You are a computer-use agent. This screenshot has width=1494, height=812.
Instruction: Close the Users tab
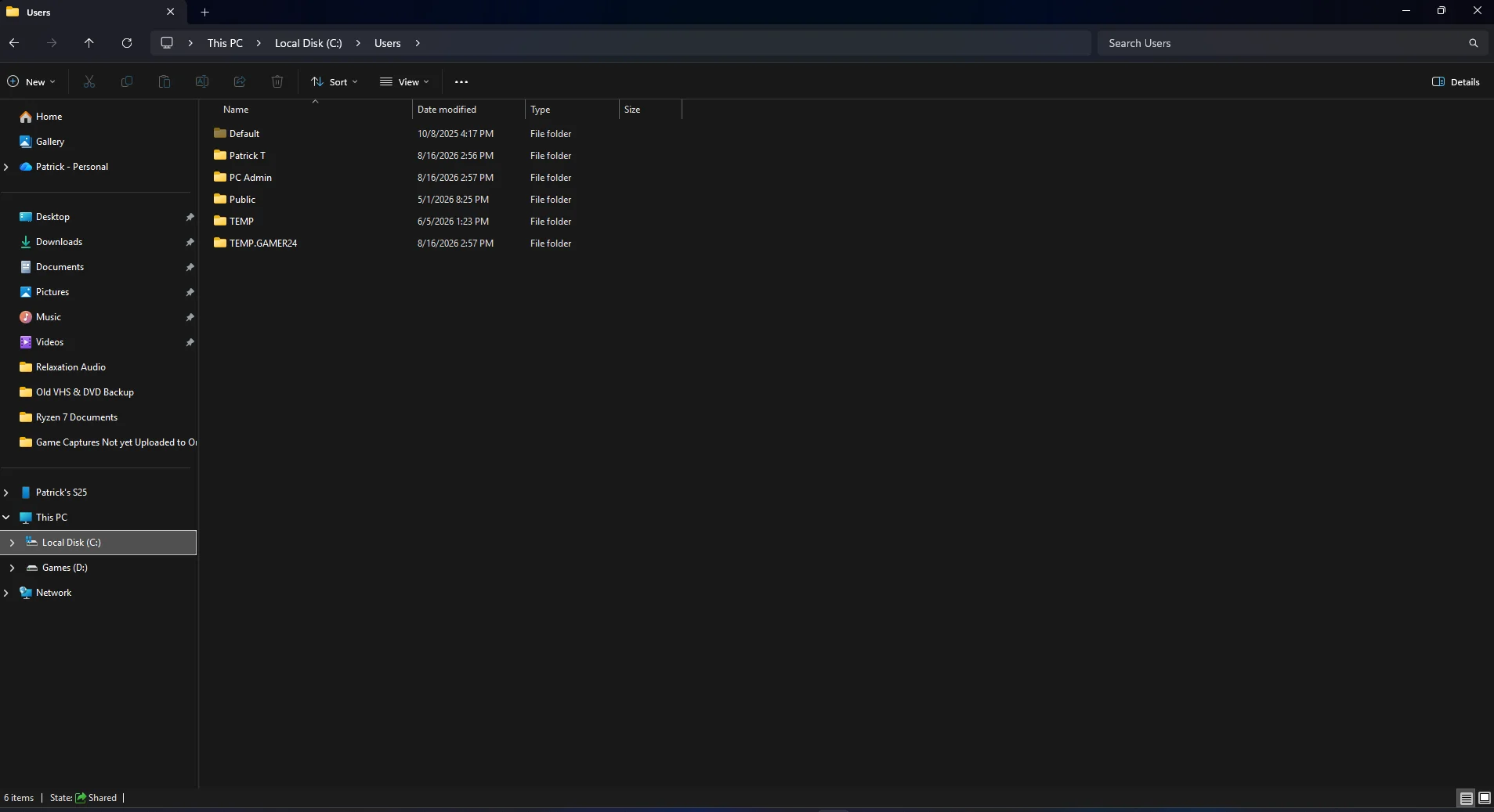coord(170,12)
